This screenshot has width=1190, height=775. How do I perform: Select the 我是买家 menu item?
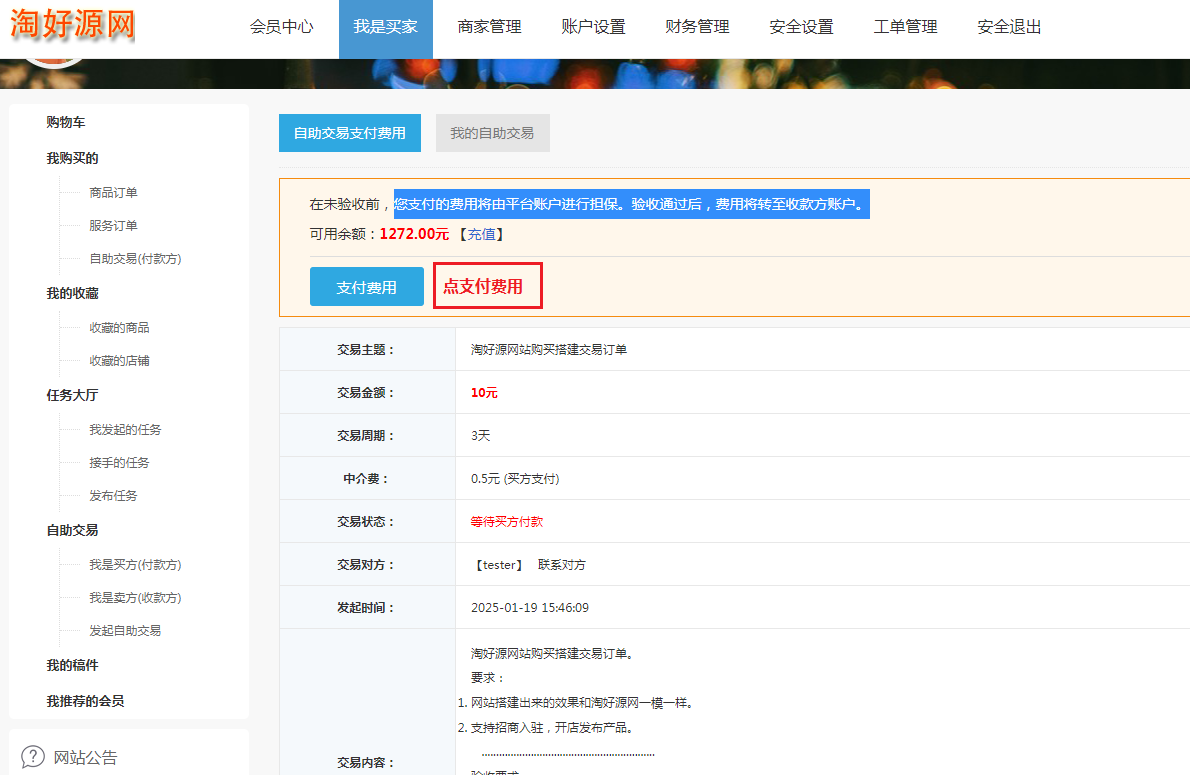click(x=385, y=27)
